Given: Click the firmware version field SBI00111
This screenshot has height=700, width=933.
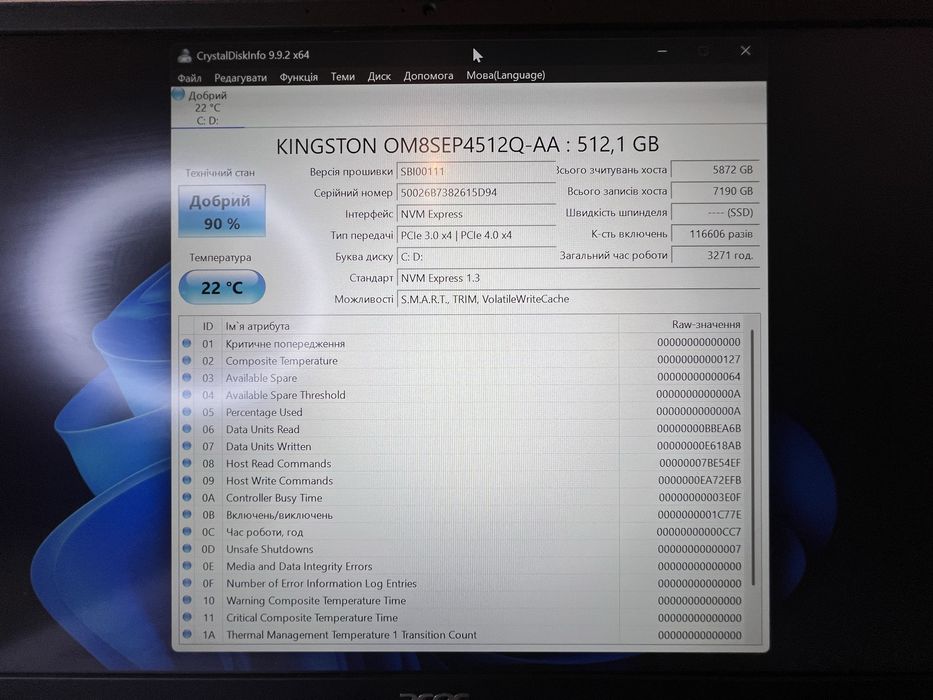Looking at the screenshot, I should pos(476,171).
